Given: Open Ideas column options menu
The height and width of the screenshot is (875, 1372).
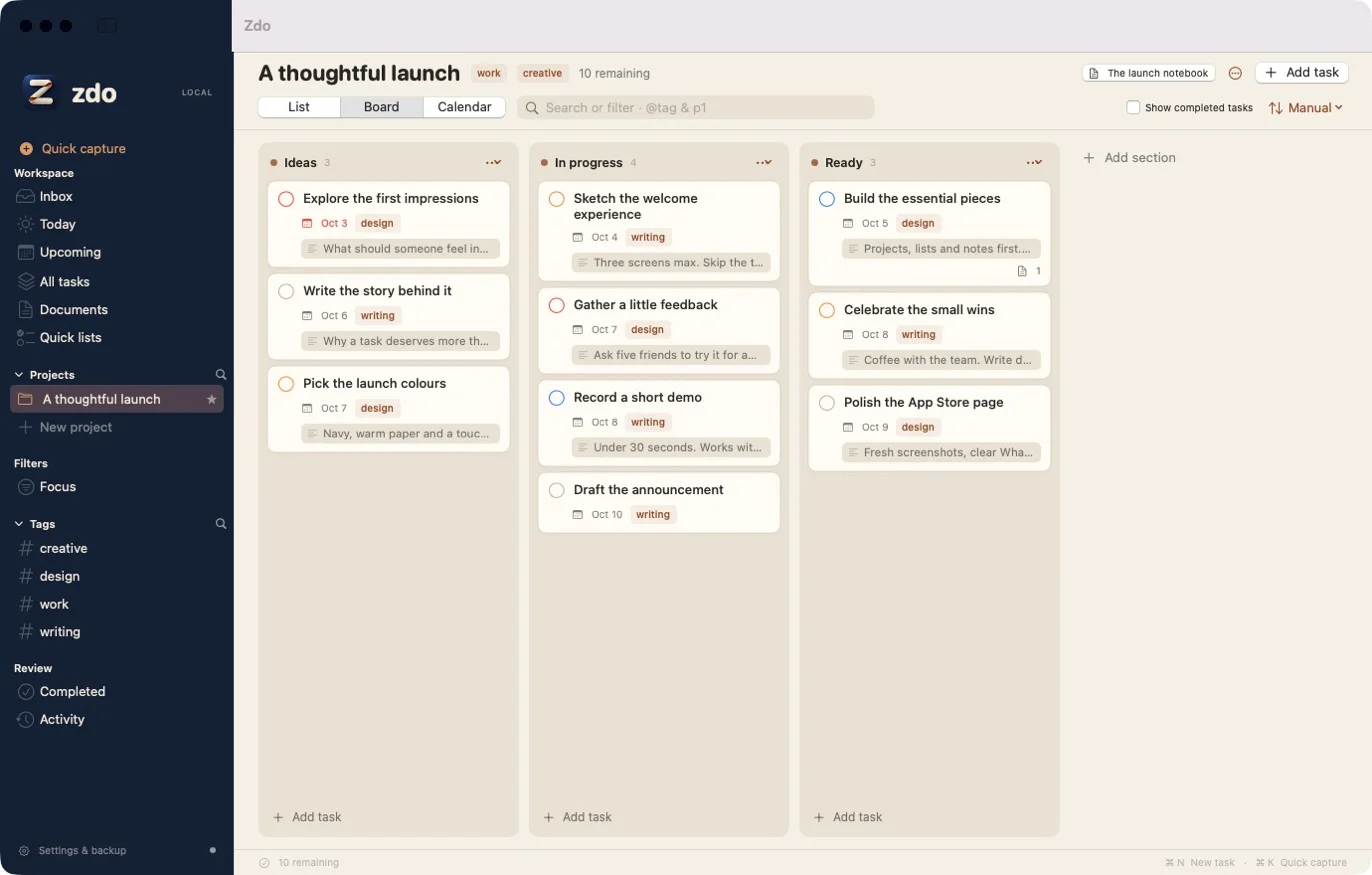Looking at the screenshot, I should pyautogui.click(x=494, y=162).
